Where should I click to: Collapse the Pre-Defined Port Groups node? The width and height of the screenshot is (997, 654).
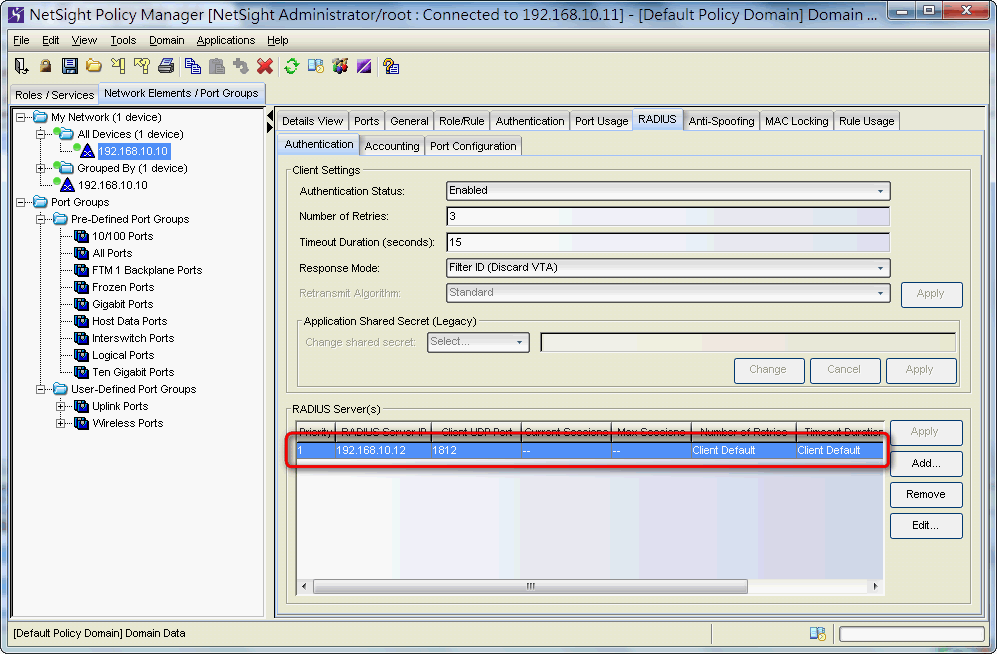pos(41,219)
